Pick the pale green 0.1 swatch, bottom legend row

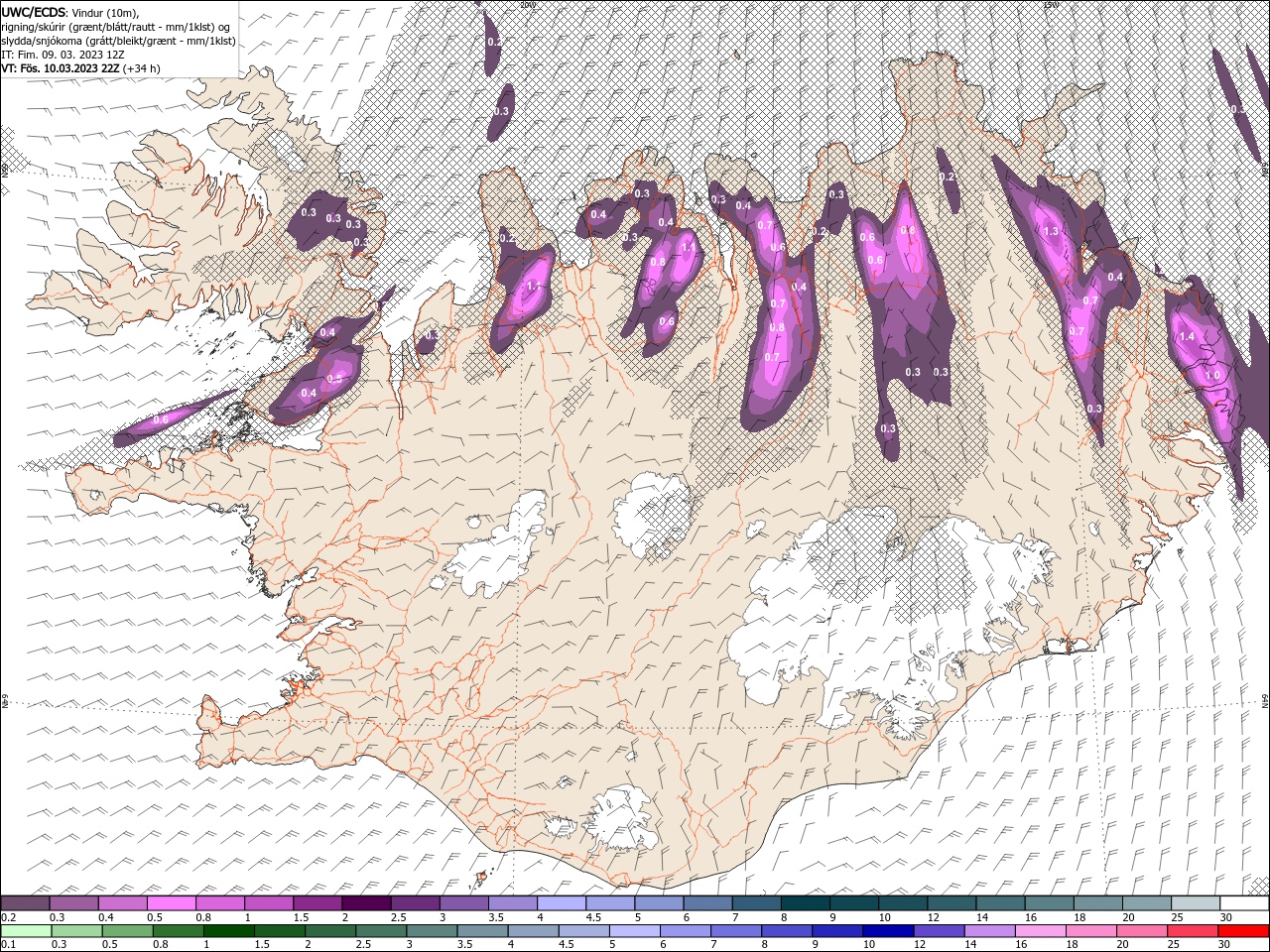click(x=26, y=931)
